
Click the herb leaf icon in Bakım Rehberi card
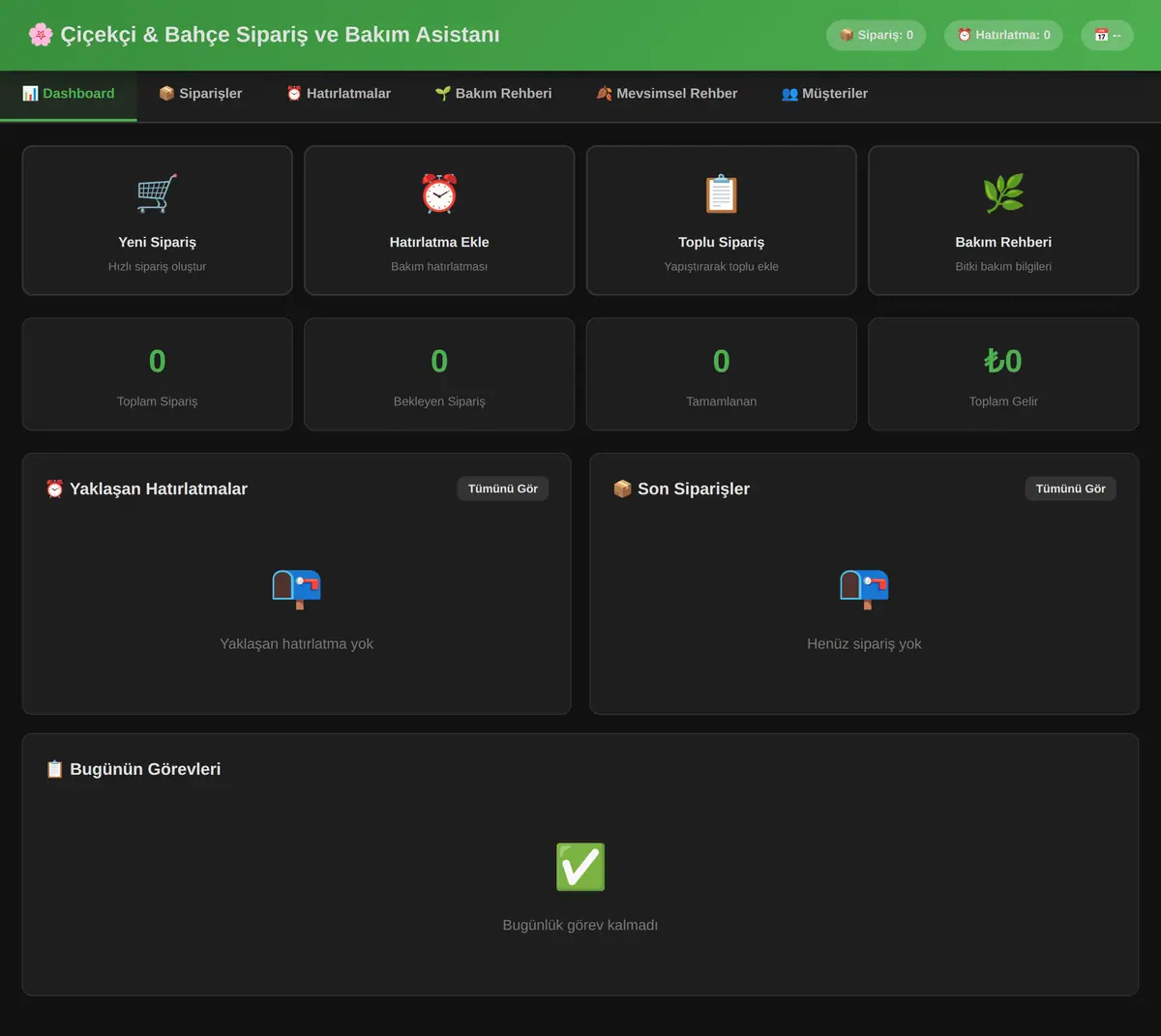click(1003, 193)
